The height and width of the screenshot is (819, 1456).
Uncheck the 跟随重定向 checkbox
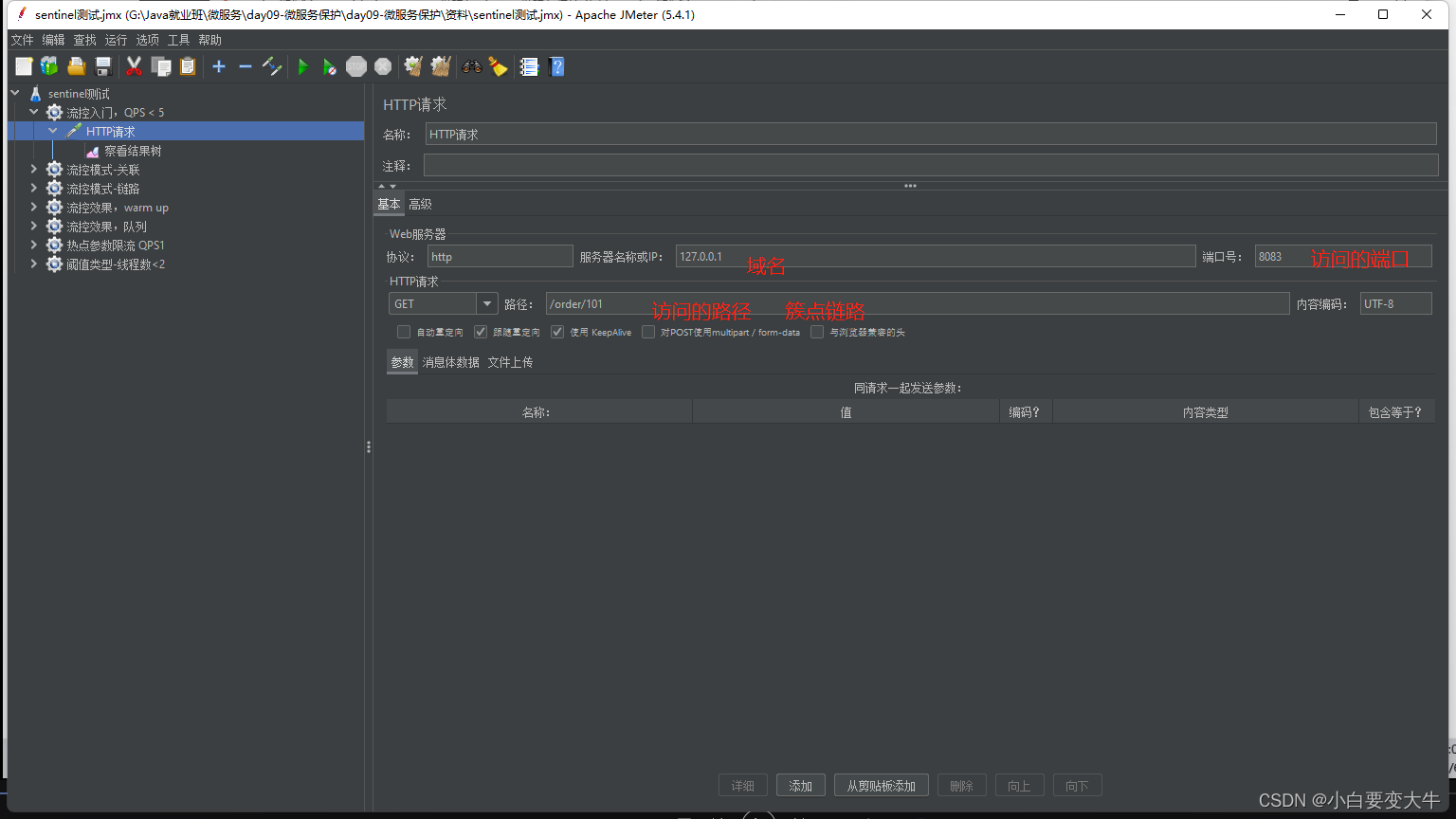click(x=481, y=332)
